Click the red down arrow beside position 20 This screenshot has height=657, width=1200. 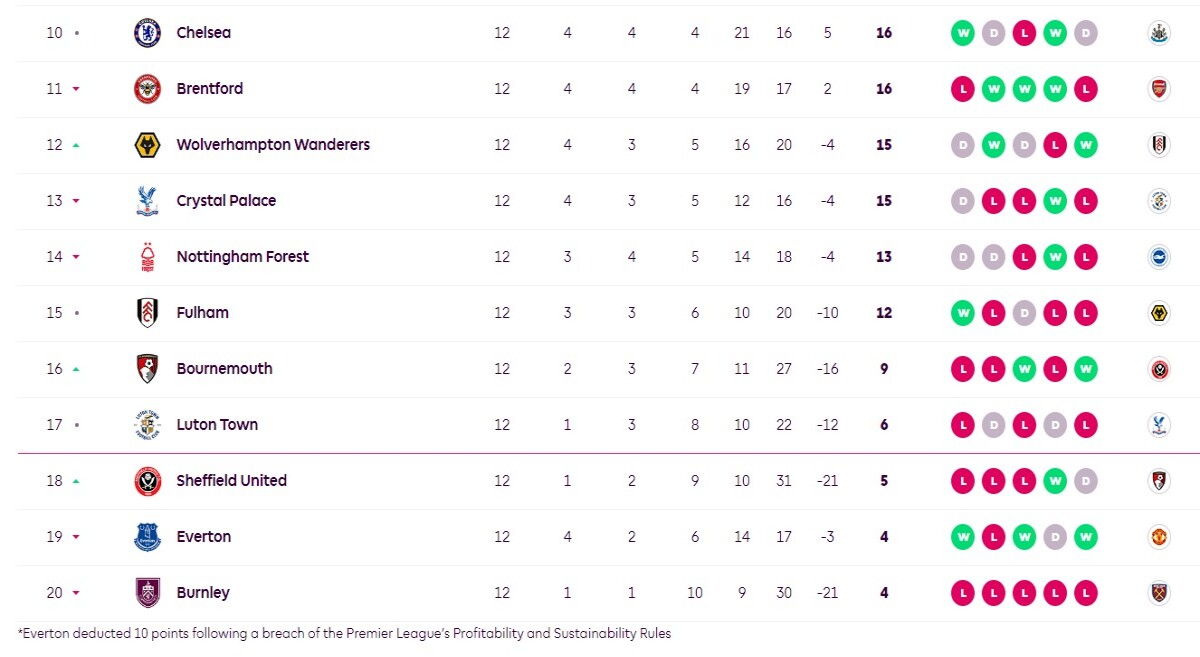pos(76,593)
